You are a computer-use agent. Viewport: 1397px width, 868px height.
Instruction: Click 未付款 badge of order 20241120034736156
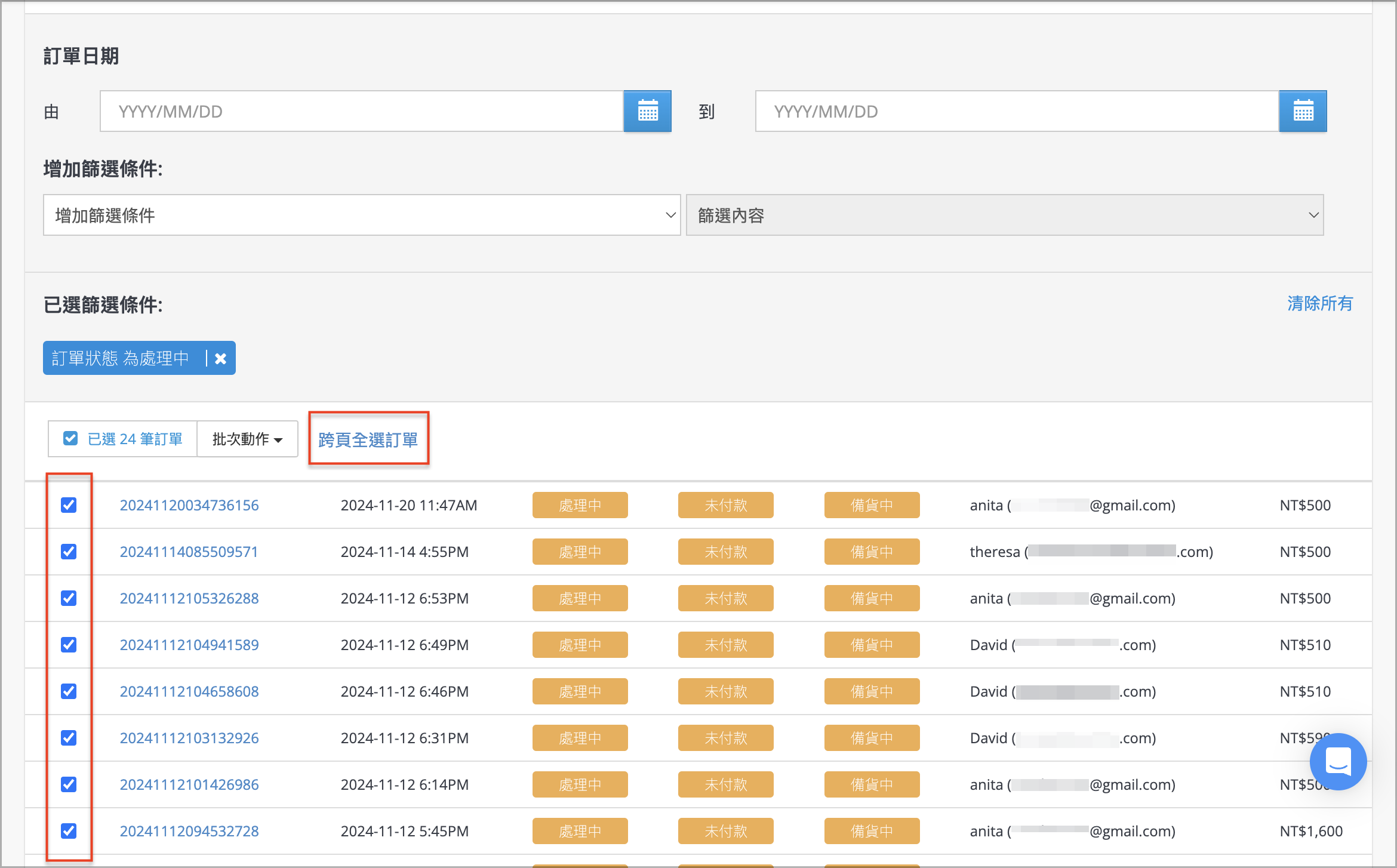point(726,505)
